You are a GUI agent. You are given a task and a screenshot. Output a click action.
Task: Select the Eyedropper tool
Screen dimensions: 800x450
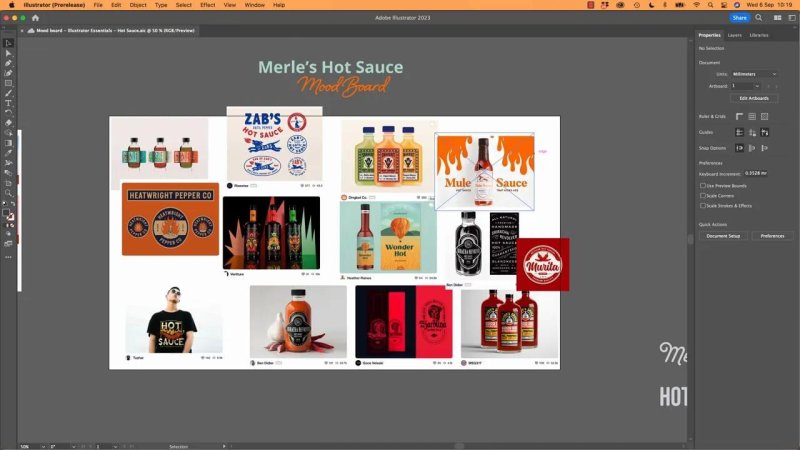8,153
